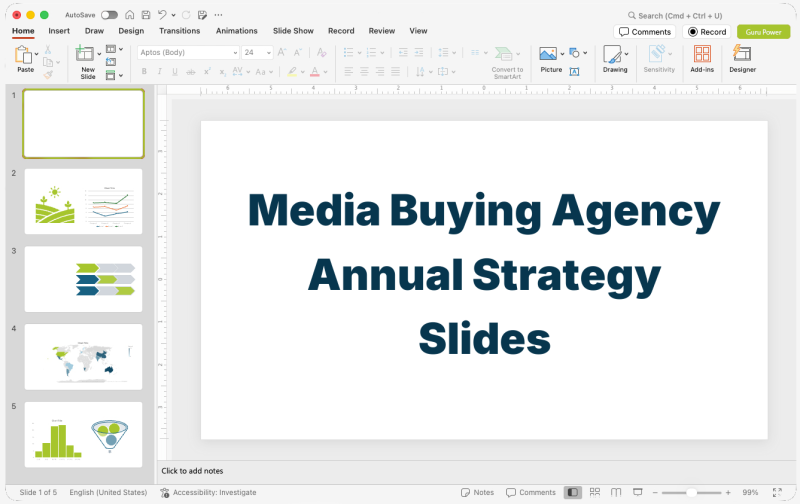800x504 pixels.
Task: Open the Animations tab
Action: pos(237,31)
